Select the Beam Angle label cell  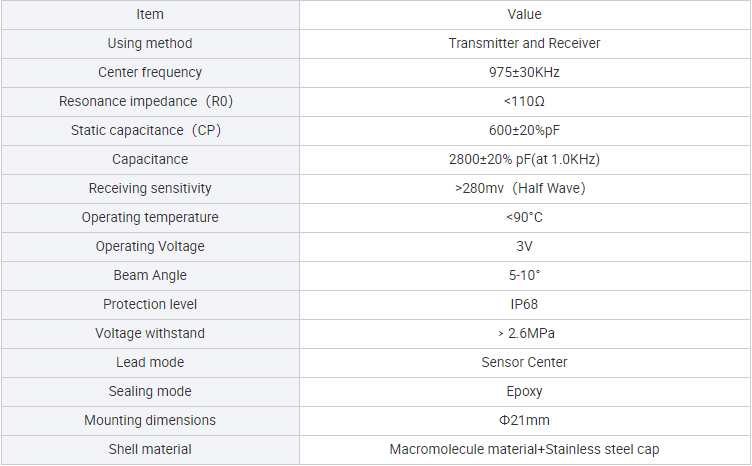150,276
